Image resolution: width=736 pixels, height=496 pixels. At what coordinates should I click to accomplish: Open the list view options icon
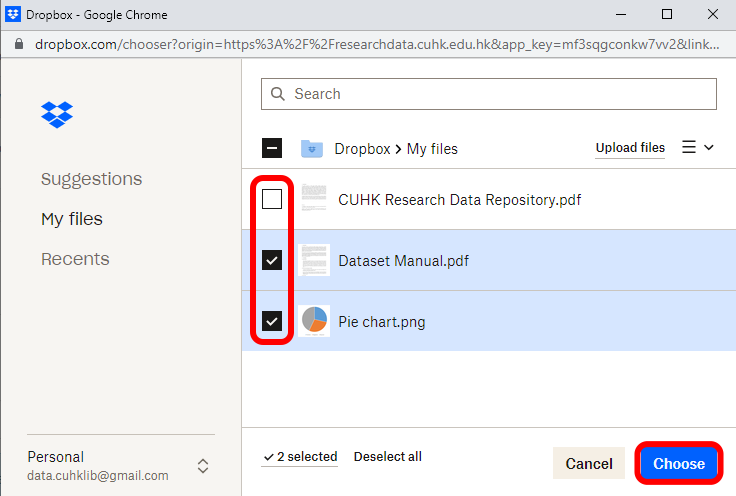pos(689,147)
